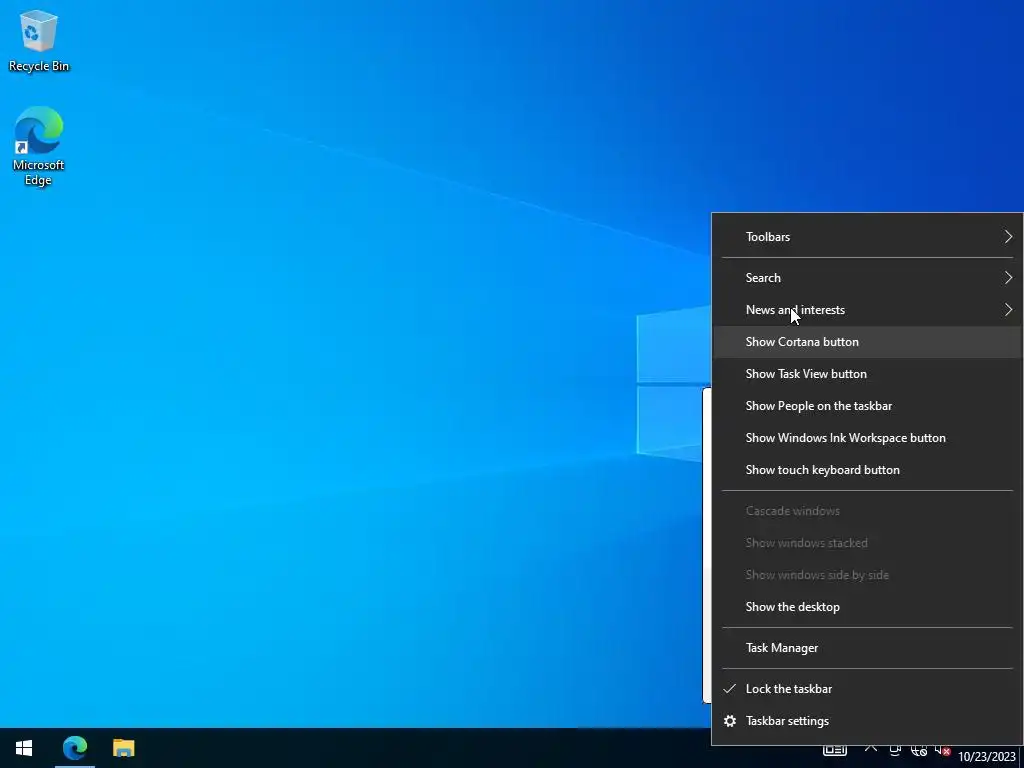This screenshot has height=768, width=1024.
Task: Show hidden tray icons chevron
Action: [871, 750]
